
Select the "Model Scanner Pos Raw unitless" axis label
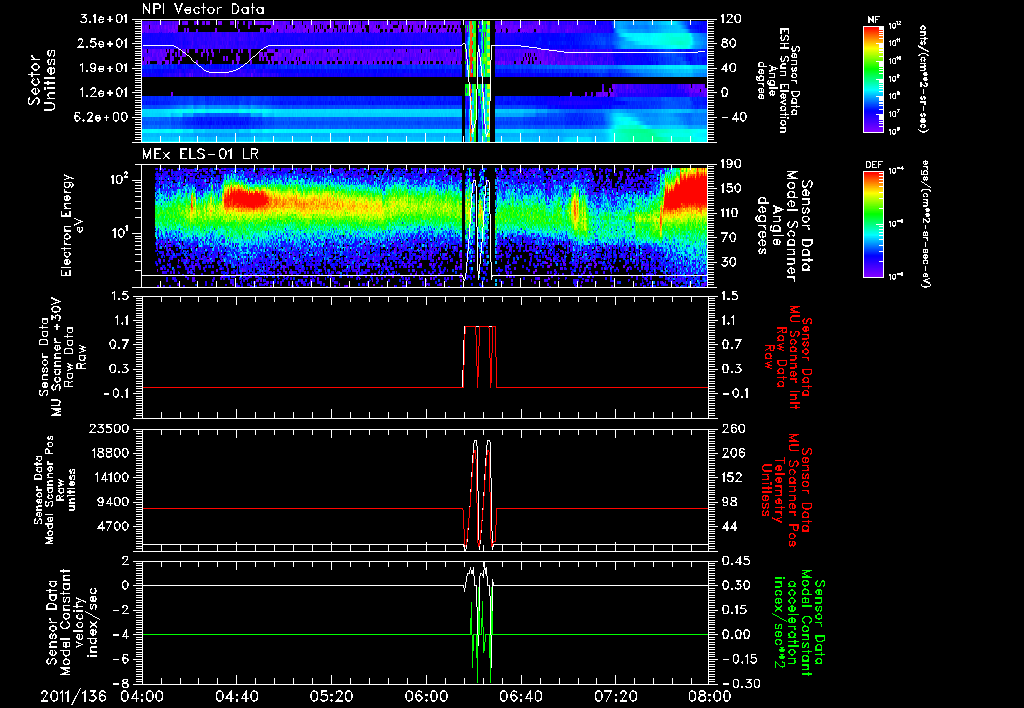tap(54, 490)
